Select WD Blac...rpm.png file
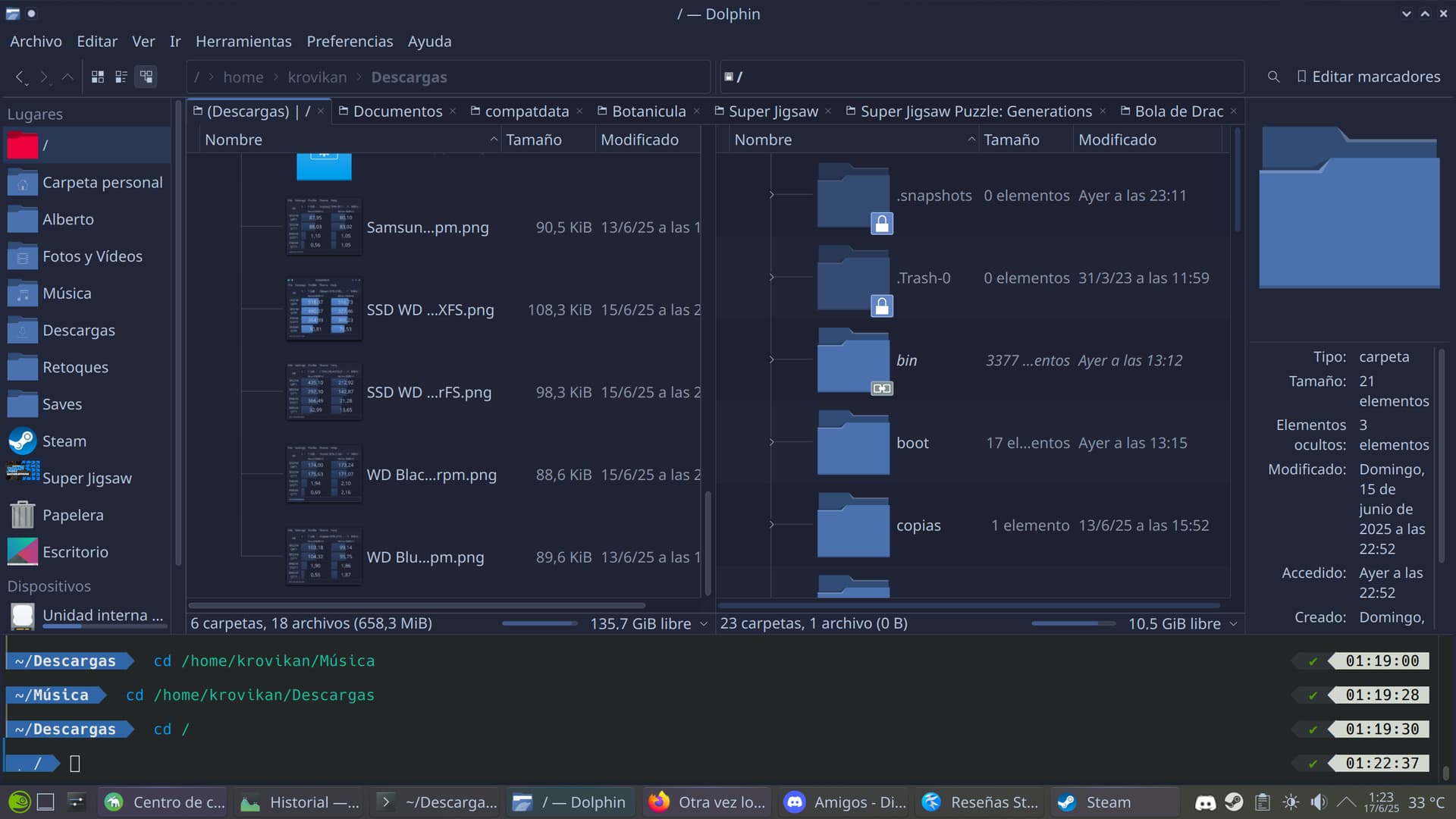This screenshot has height=819, width=1456. (x=431, y=475)
